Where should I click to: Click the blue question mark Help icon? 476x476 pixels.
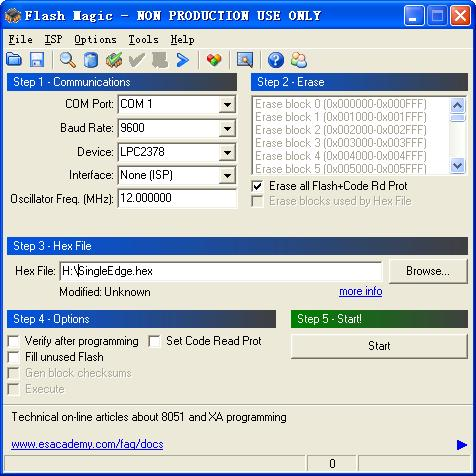tap(276, 60)
